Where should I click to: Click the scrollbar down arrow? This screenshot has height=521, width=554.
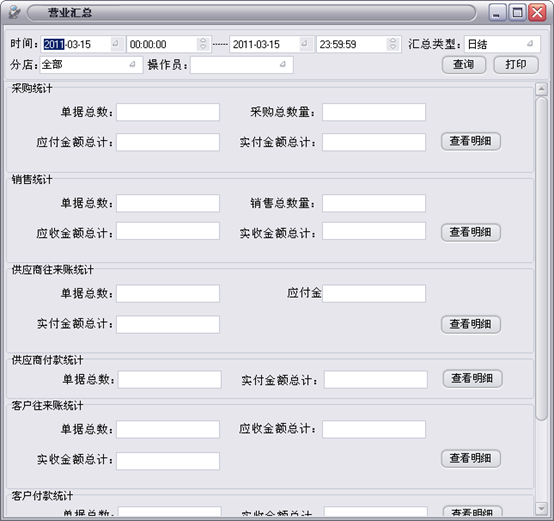541,508
